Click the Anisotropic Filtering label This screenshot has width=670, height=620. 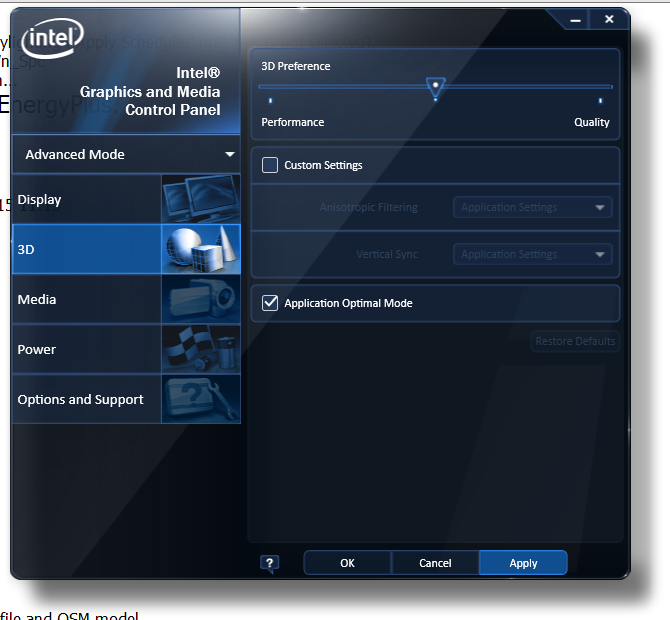tap(369, 207)
